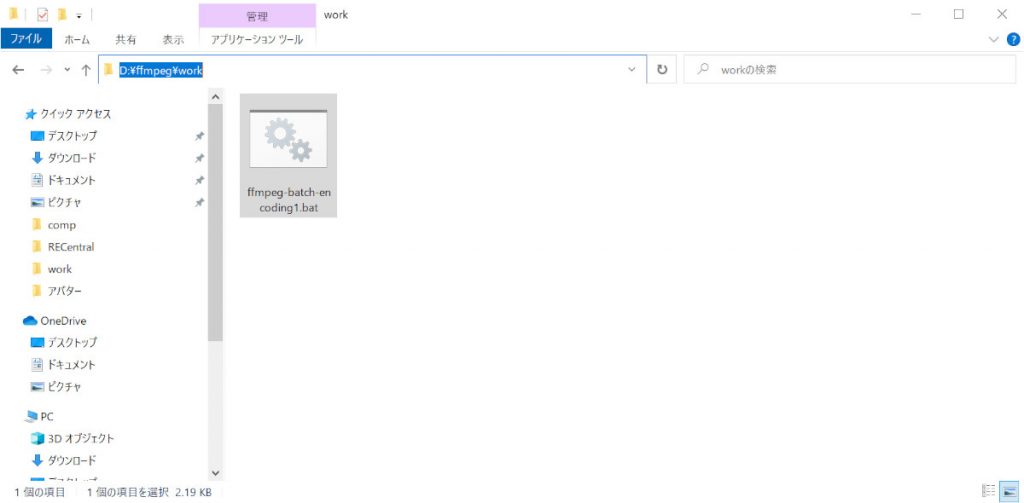Click the Up one level arrow
The image size is (1024, 503).
(86, 70)
